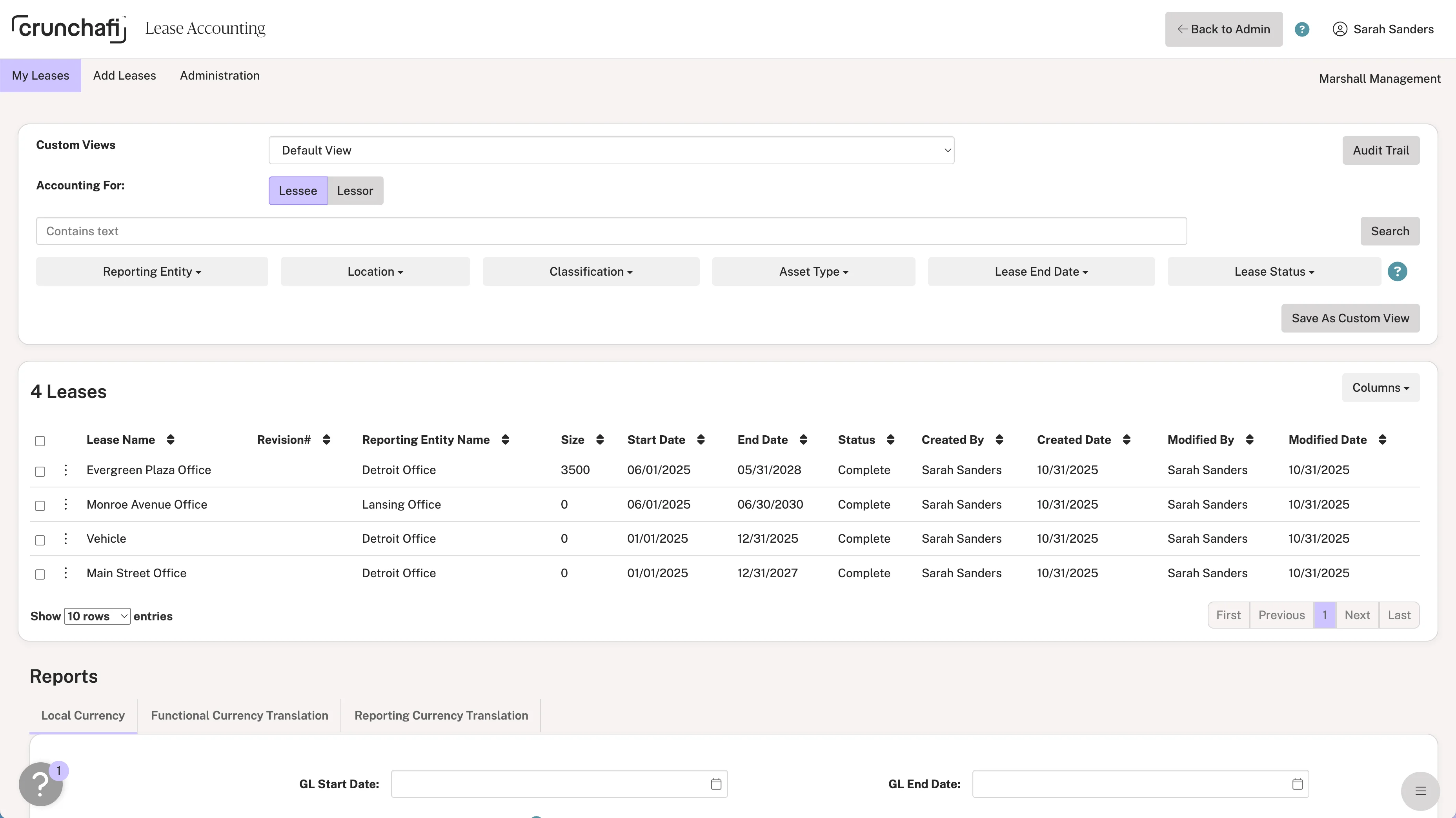This screenshot has height=818, width=1456.
Task: Check the Monroe Avenue Office row checkbox
Action: 40,505
